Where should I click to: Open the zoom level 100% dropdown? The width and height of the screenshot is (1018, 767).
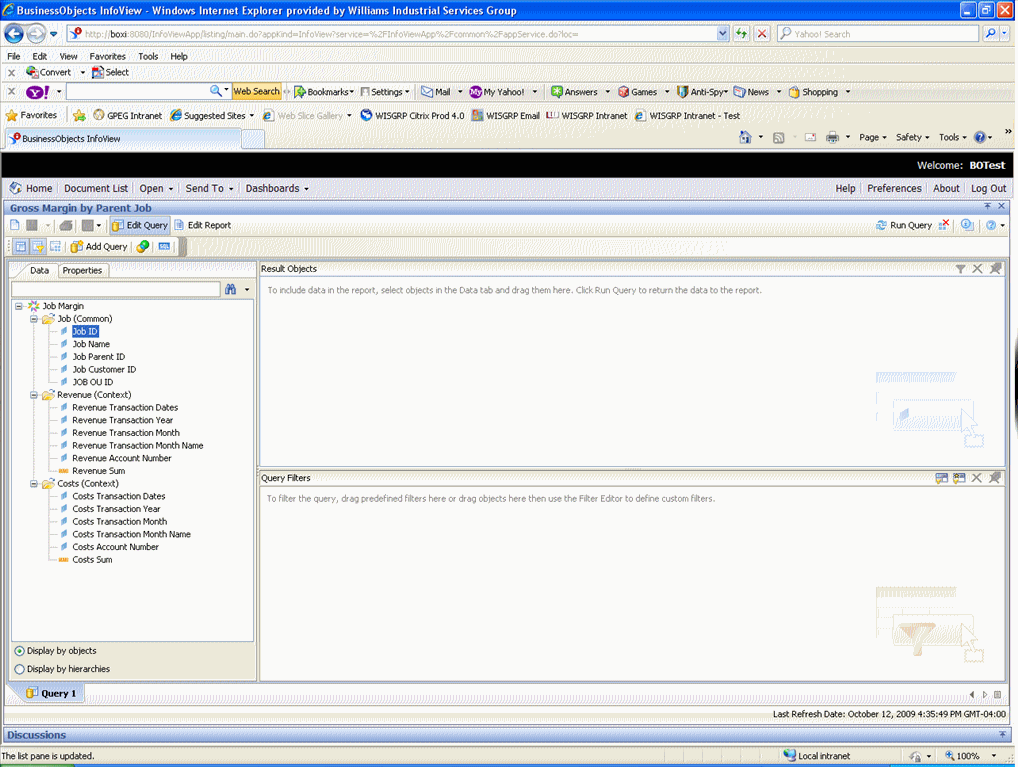pos(994,756)
